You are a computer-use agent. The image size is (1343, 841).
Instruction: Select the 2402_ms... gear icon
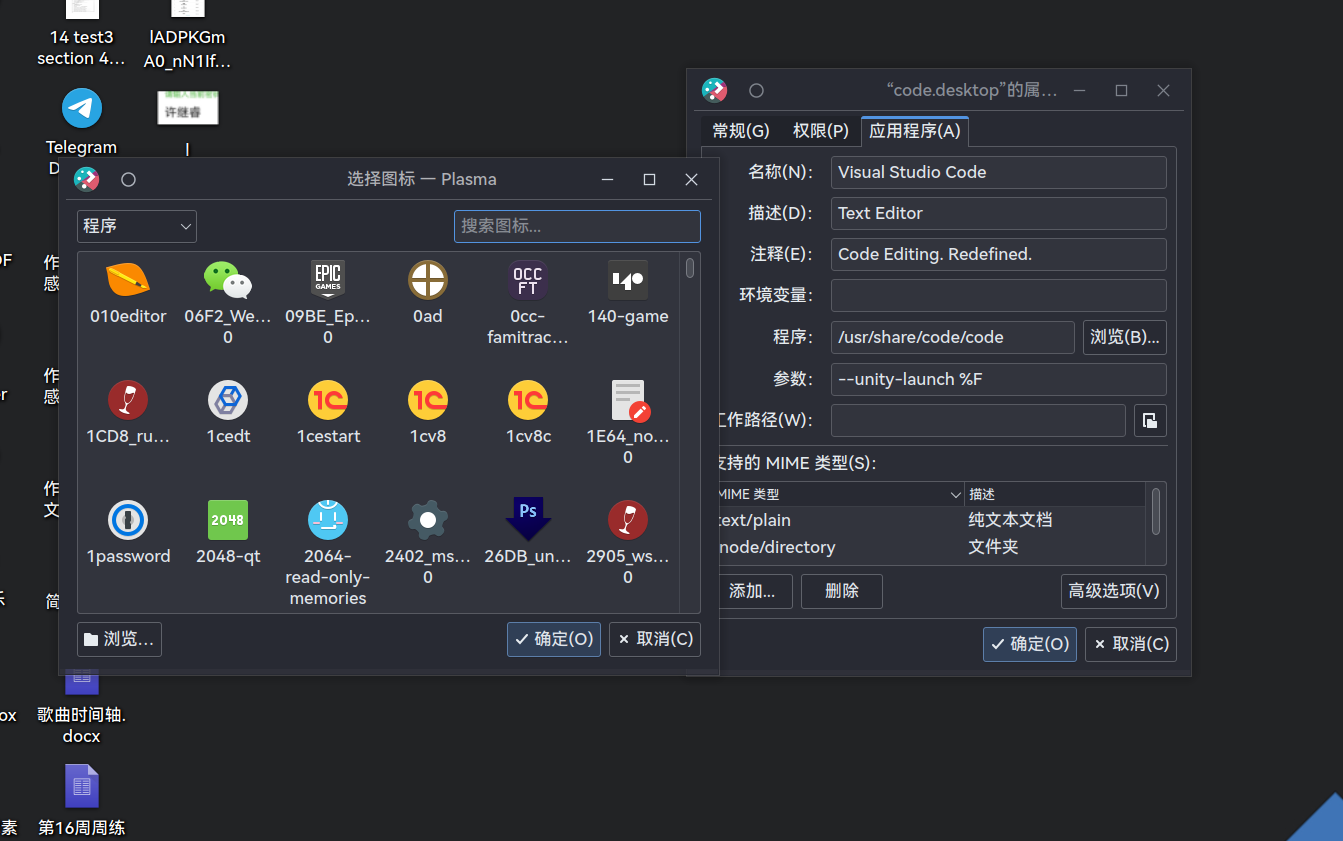[x=428, y=520]
